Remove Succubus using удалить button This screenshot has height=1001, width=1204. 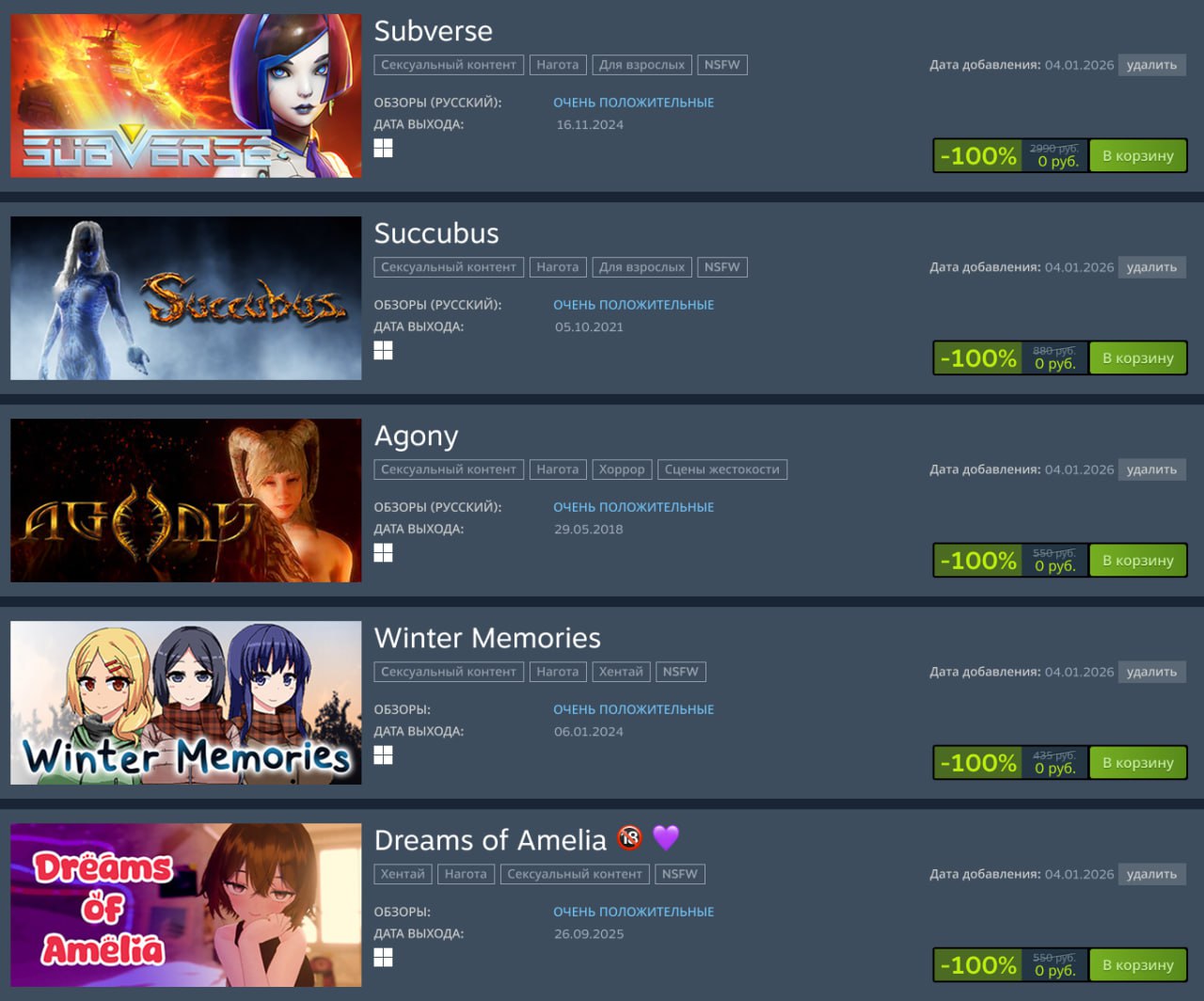tap(1151, 267)
